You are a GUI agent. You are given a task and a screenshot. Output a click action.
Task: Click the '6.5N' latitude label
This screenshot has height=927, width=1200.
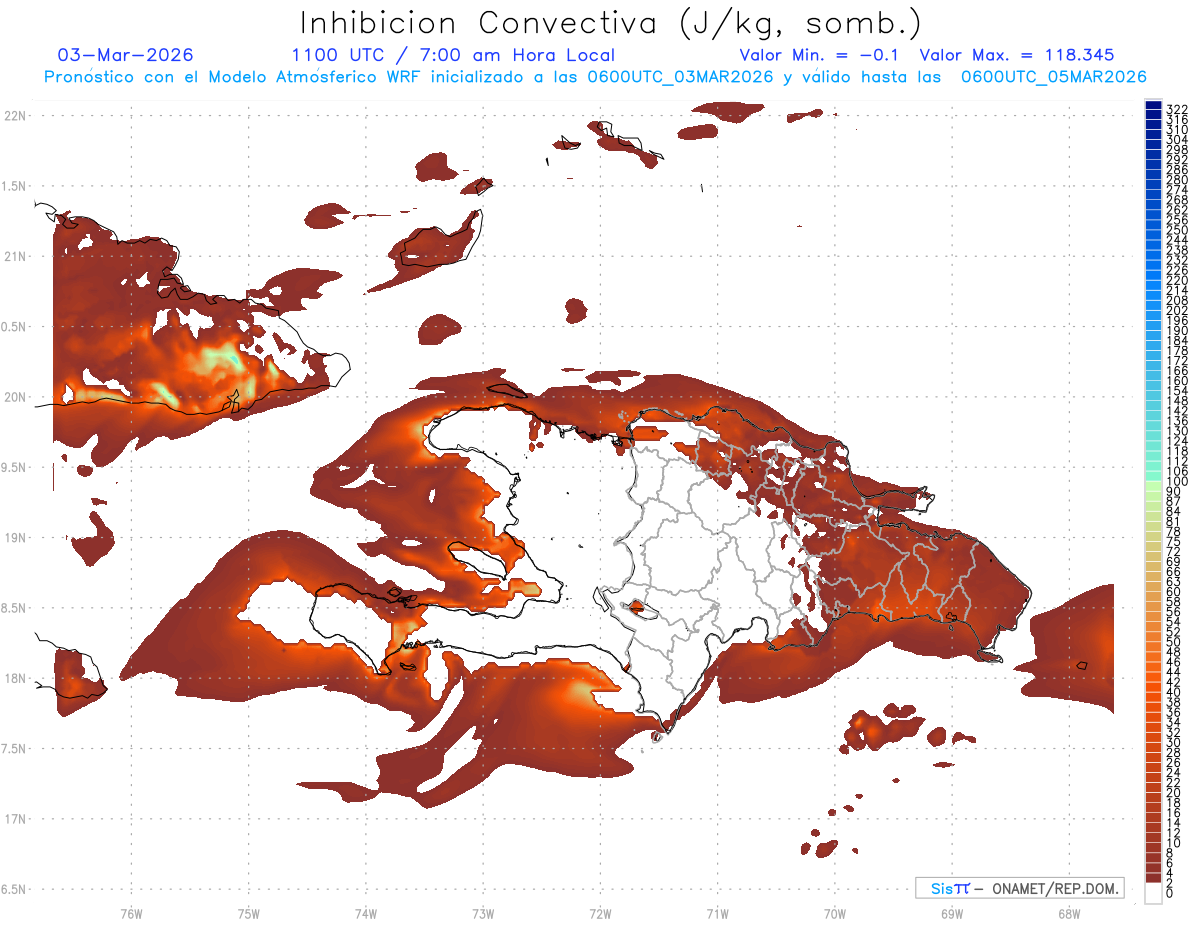tap(14, 889)
